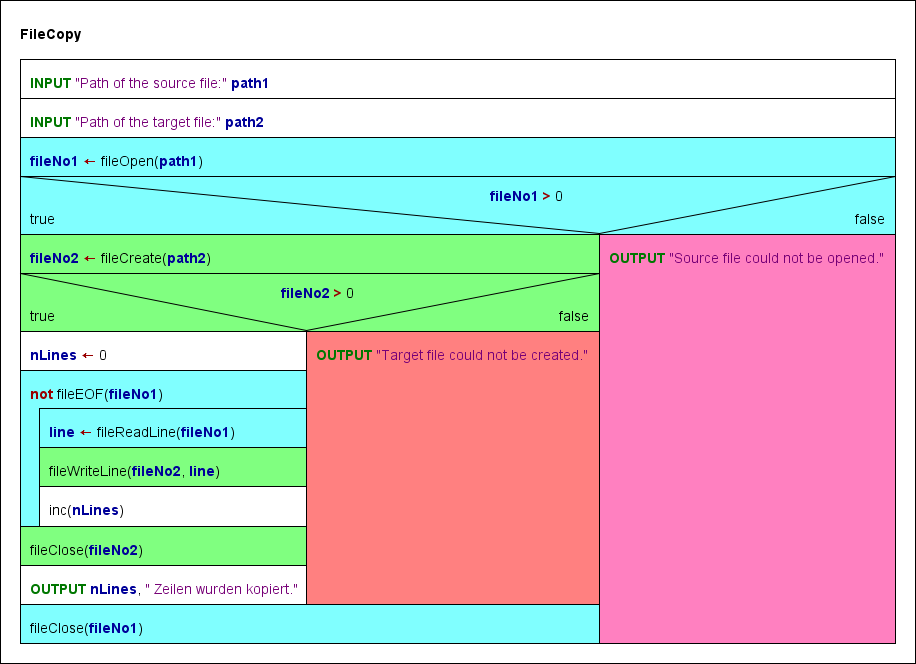The image size is (916, 664).
Task: Click the true label under fileNo1 condition
Action: (42, 220)
